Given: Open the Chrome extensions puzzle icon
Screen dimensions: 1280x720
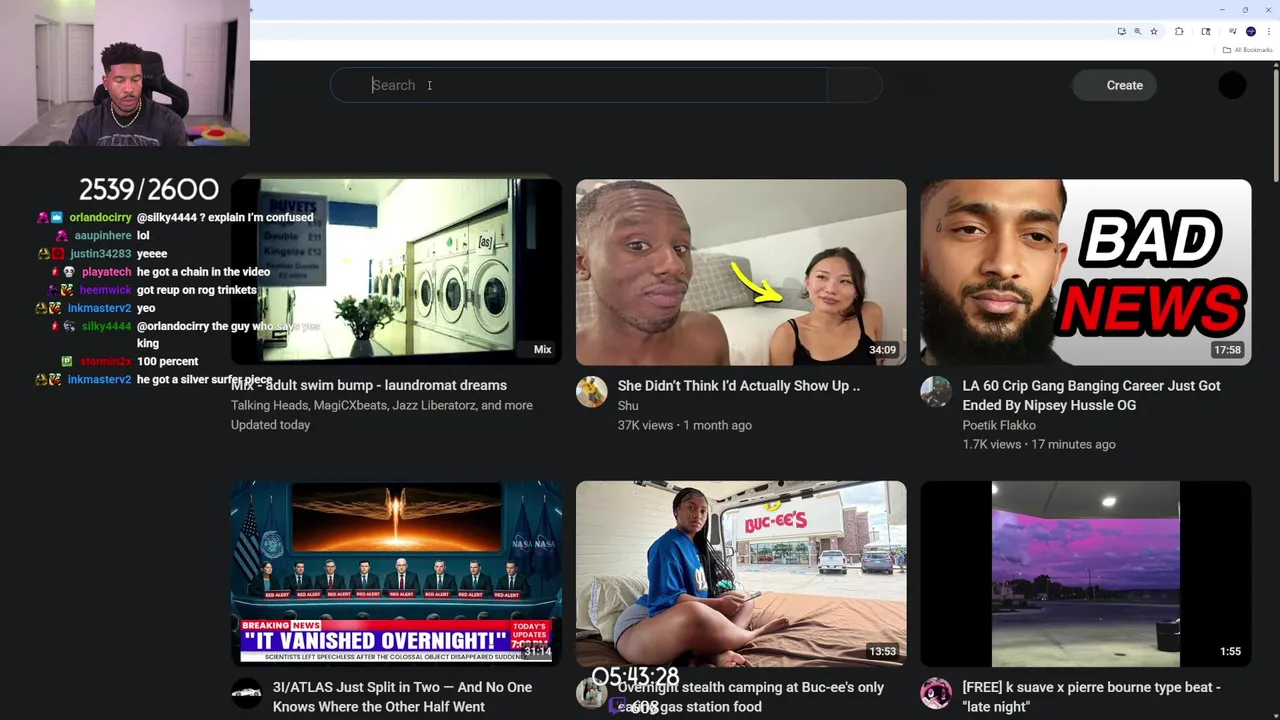Looking at the screenshot, I should pos(1179,32).
